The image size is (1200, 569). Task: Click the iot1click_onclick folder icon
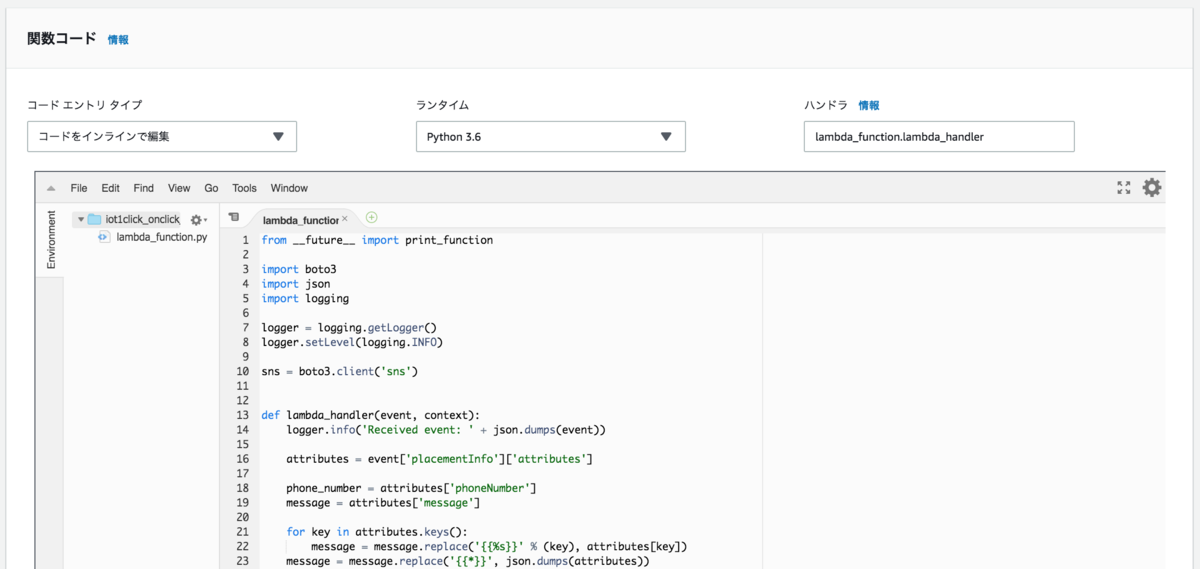click(x=95, y=219)
